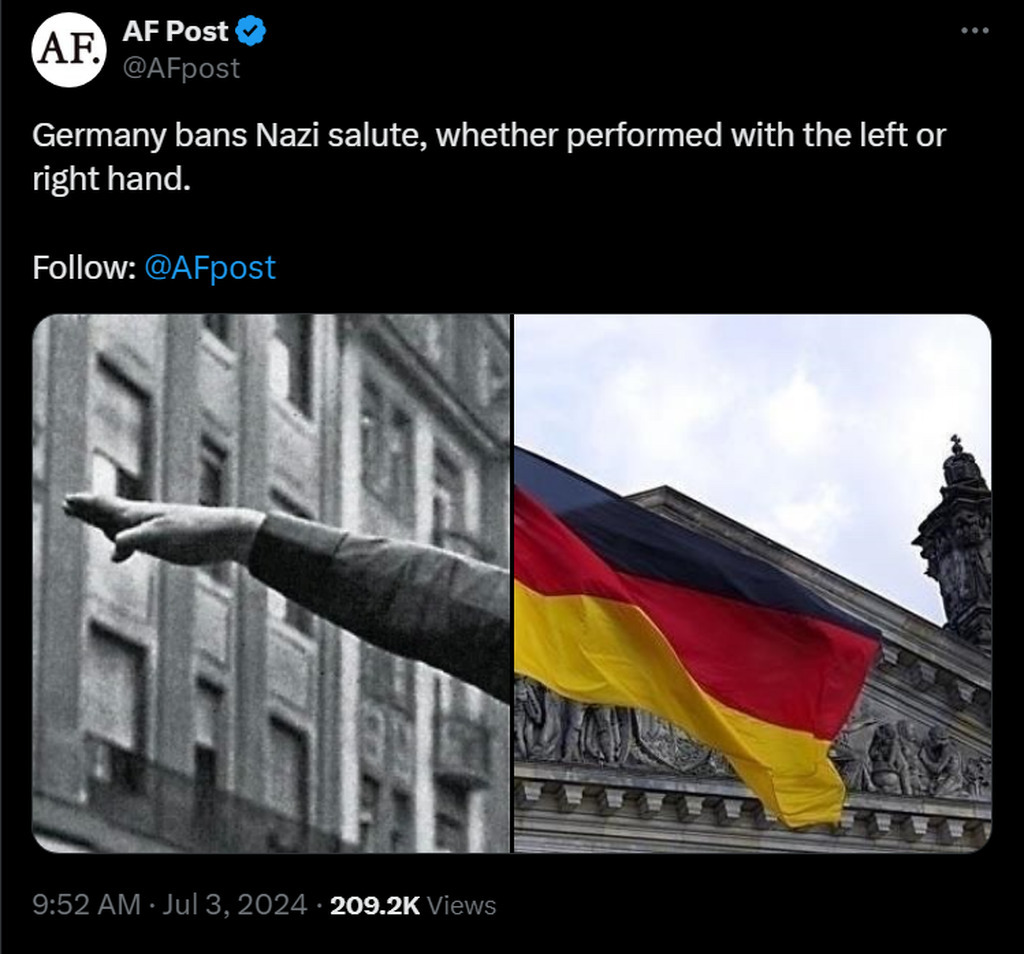Viewport: 1024px width, 954px height.
Task: Open the AF Post profile avatar
Action: (69, 50)
